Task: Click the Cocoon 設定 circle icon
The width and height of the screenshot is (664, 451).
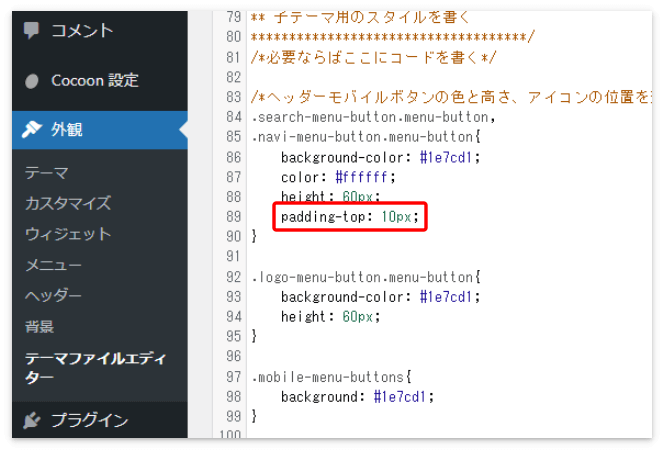Action: [x=32, y=81]
